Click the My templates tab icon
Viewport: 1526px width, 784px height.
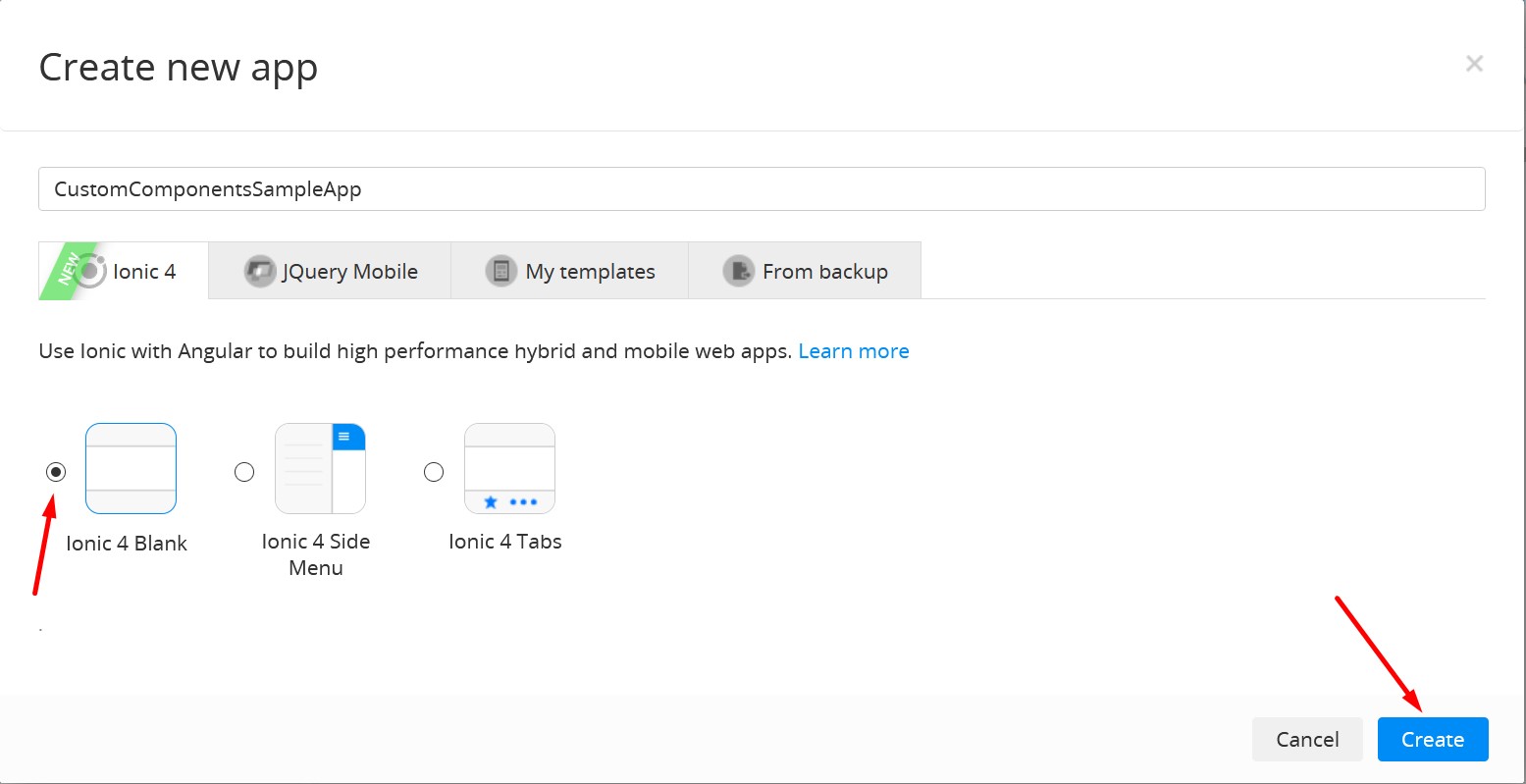(x=501, y=271)
